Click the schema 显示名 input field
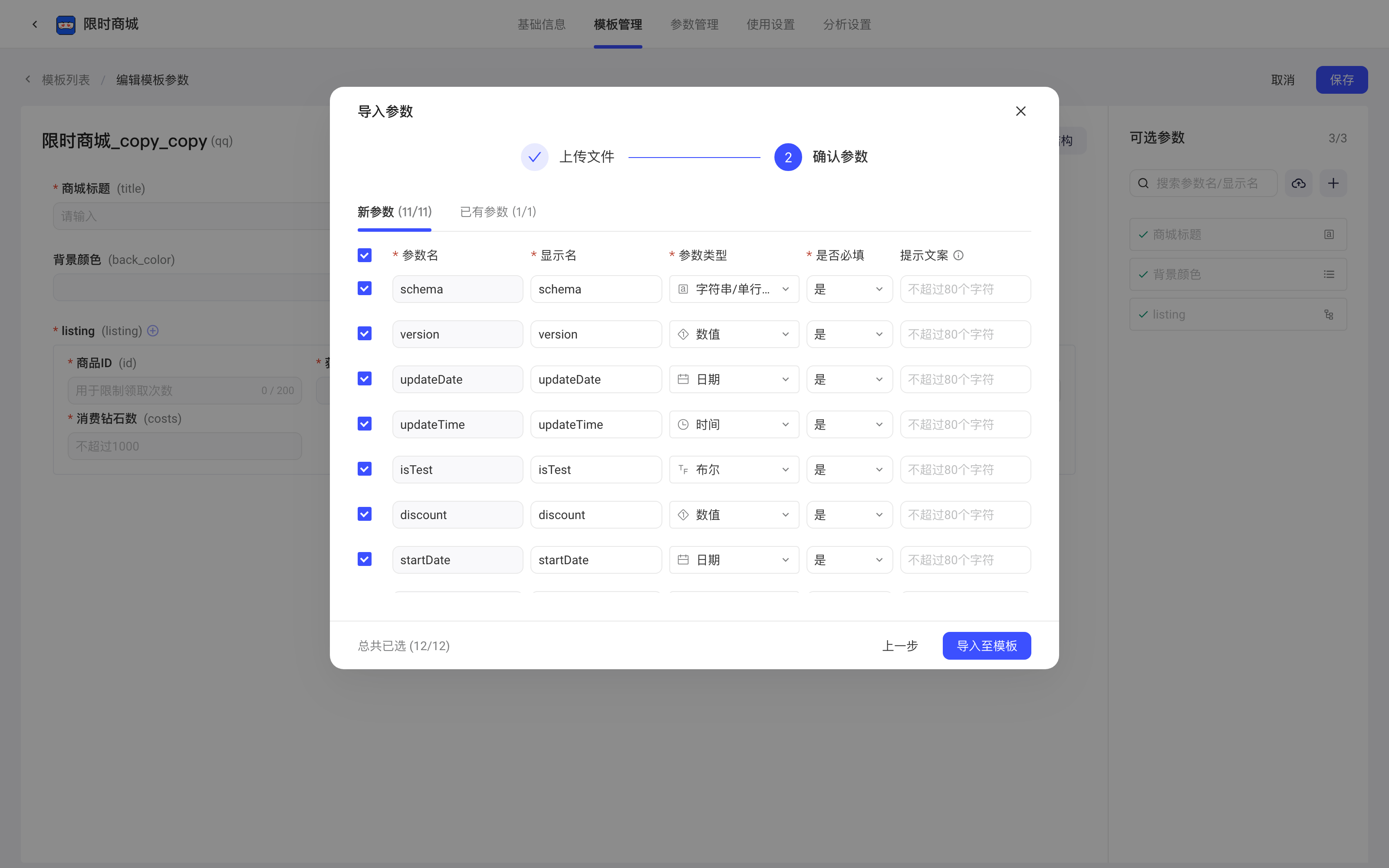The width and height of the screenshot is (1389, 868). pos(596,289)
